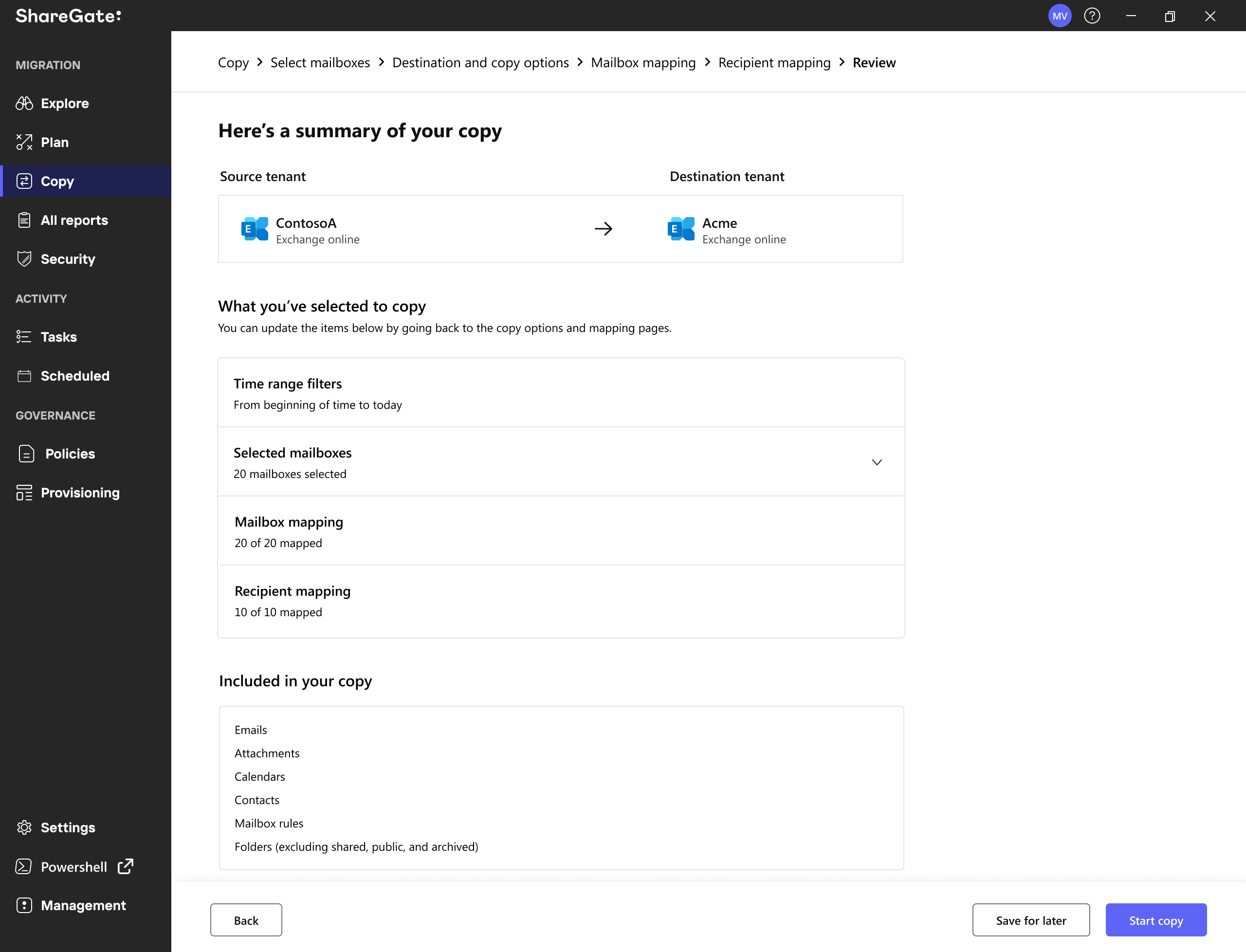Viewport: 1246px width, 952px height.
Task: Close the ShareGate window
Action: [x=1209, y=16]
